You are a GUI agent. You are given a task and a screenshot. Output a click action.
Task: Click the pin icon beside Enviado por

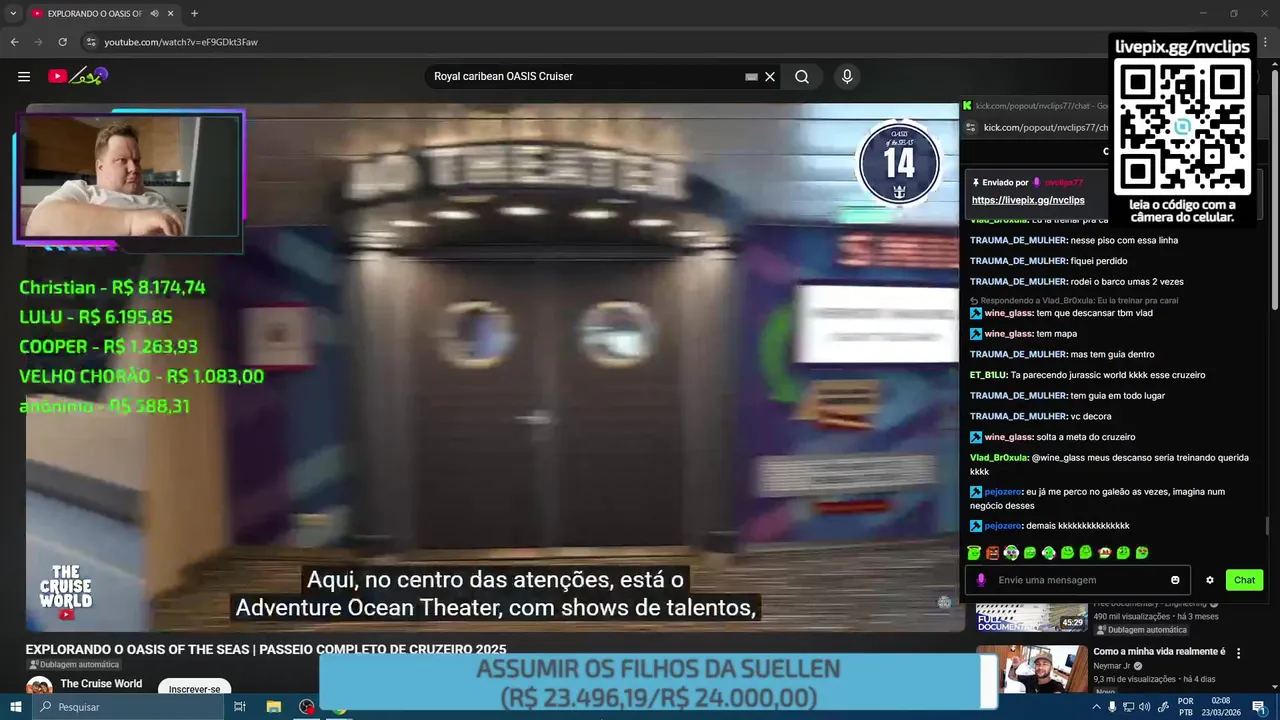coord(976,183)
